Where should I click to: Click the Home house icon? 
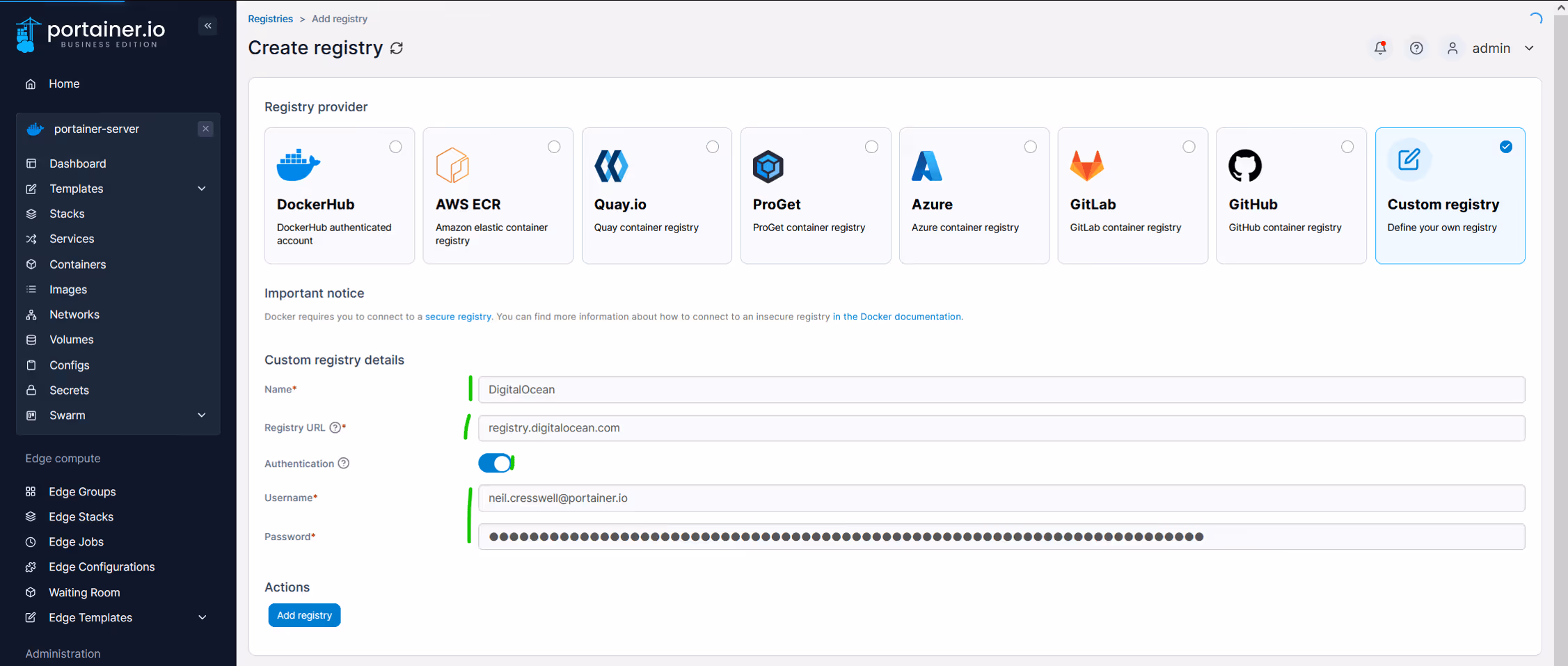31,84
